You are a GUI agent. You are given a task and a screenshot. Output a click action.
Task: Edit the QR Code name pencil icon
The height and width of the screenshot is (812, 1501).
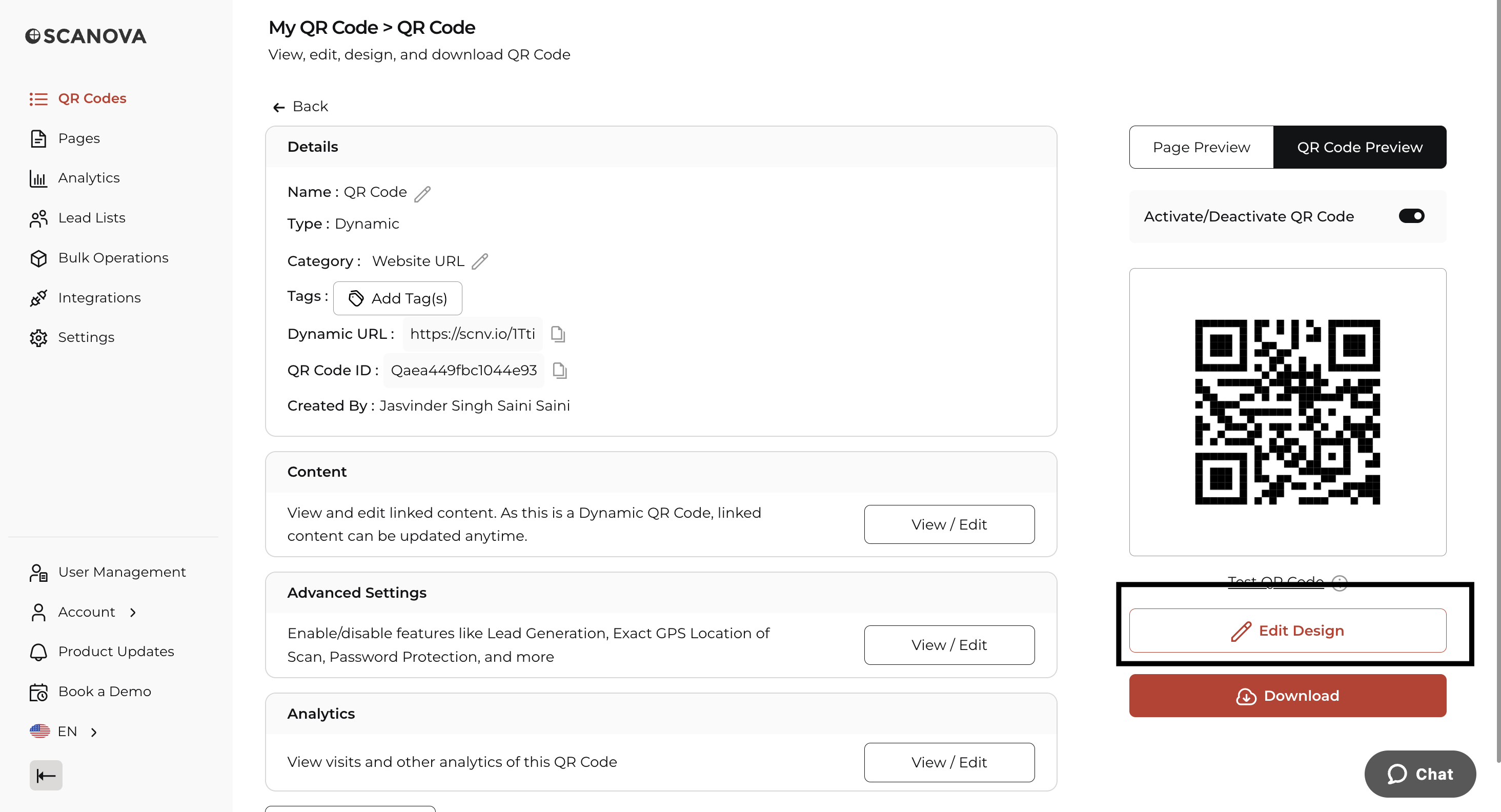point(422,194)
